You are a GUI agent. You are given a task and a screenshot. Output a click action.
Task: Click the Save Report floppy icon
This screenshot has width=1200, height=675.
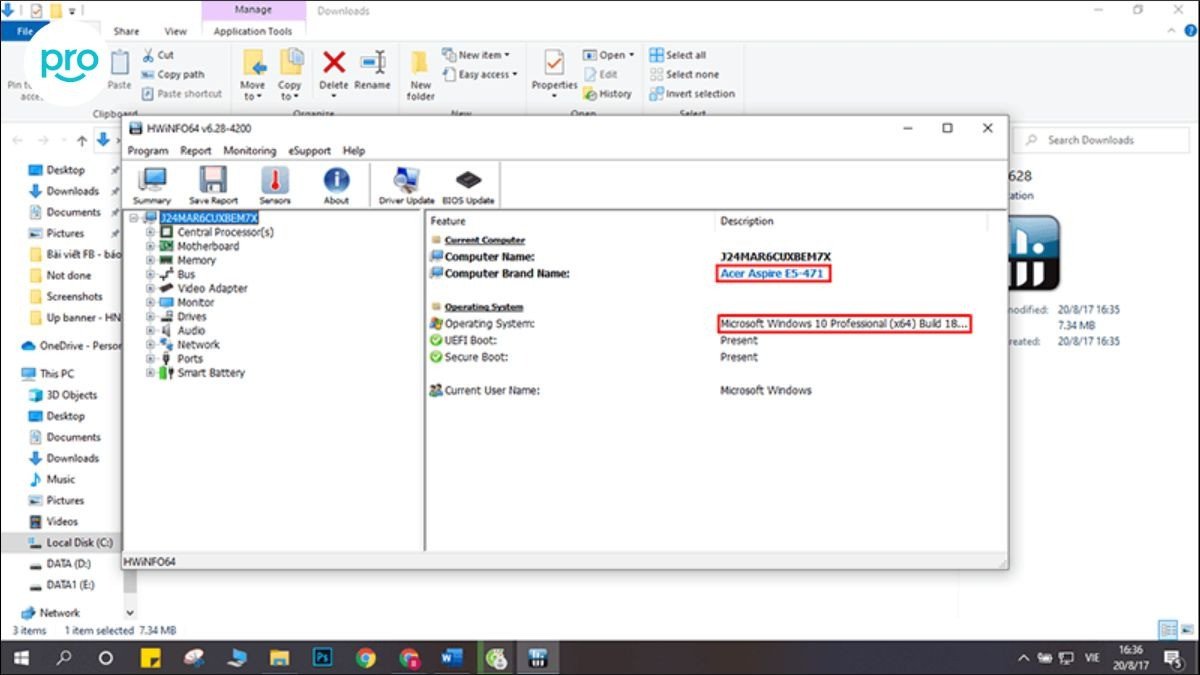click(x=213, y=185)
